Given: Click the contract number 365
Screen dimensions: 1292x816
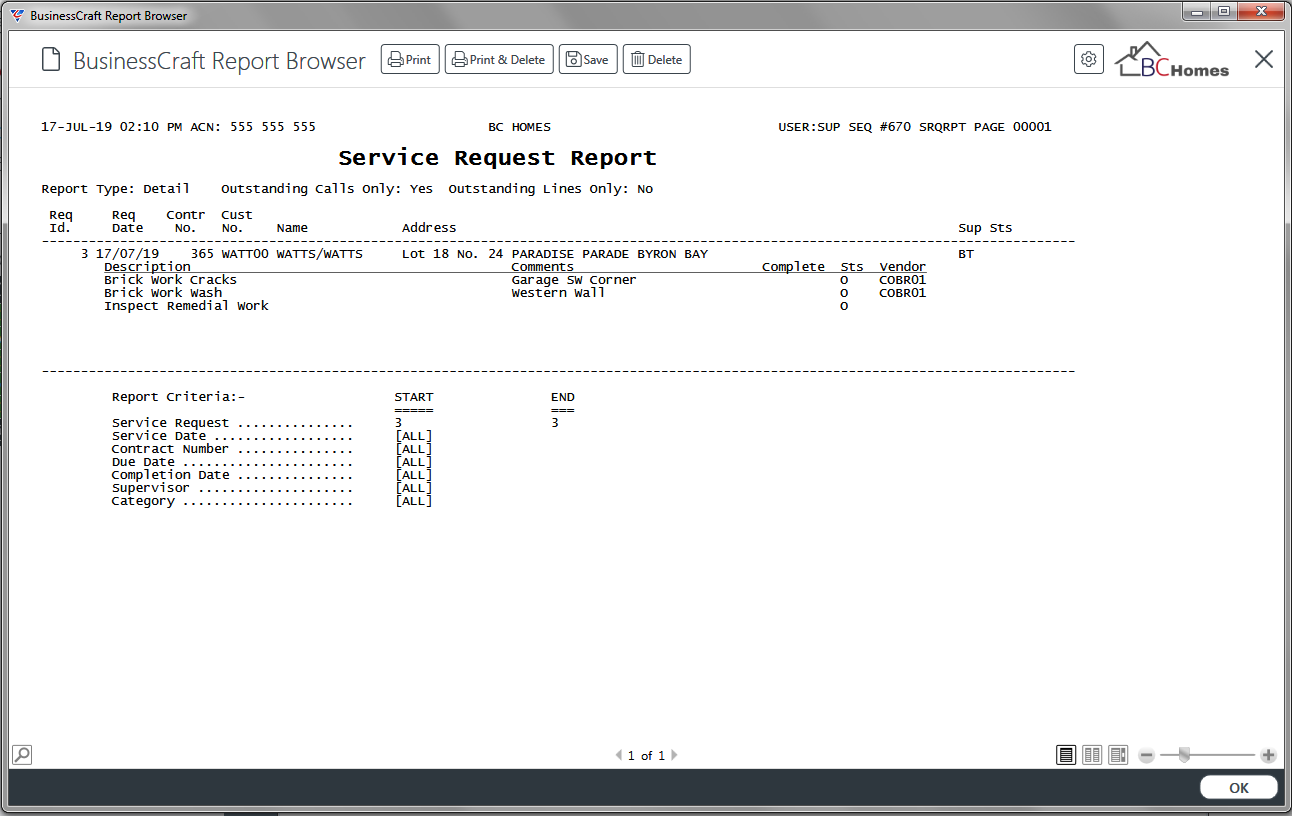Looking at the screenshot, I should coord(202,254).
